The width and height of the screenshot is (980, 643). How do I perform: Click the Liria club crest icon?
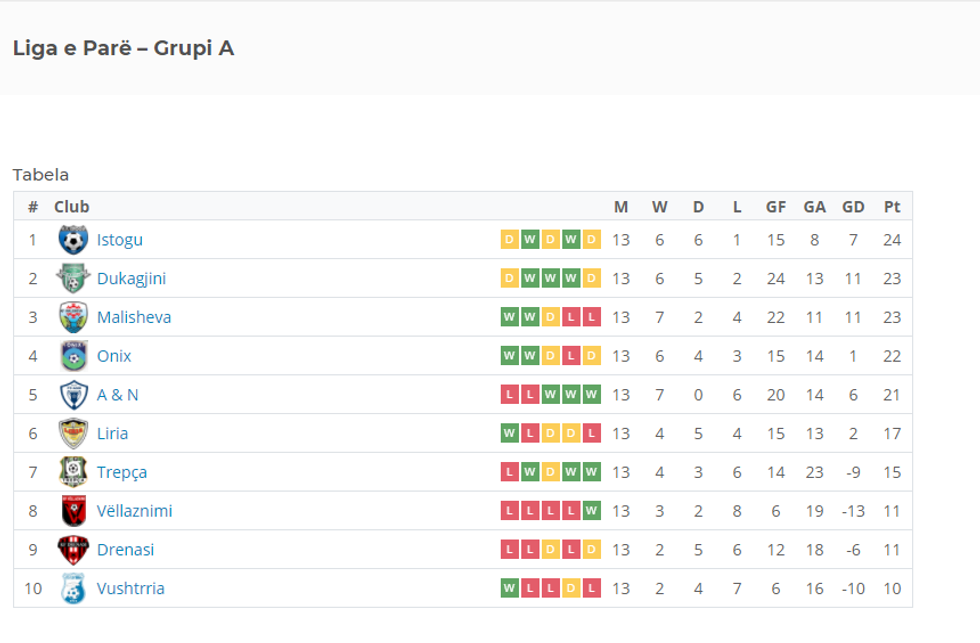pyautogui.click(x=73, y=433)
